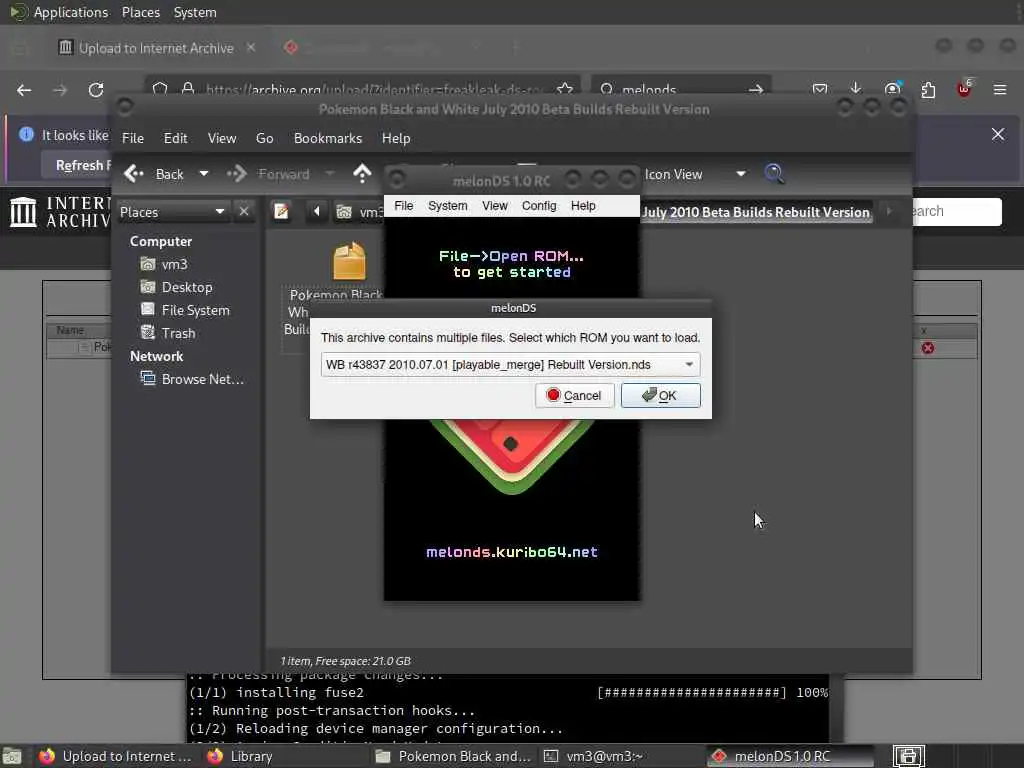
Task: Click the file manager search magnifier icon
Action: pos(774,174)
